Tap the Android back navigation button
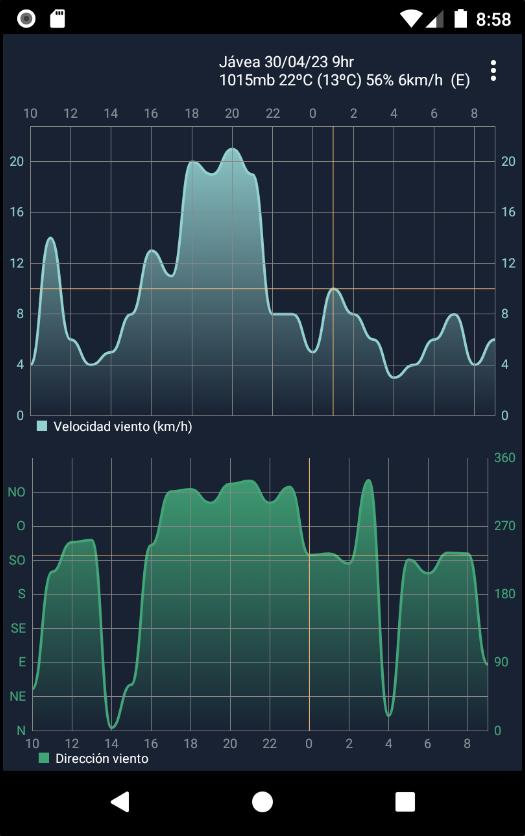Viewport: 525px width, 836px height. pyautogui.click(x=120, y=801)
